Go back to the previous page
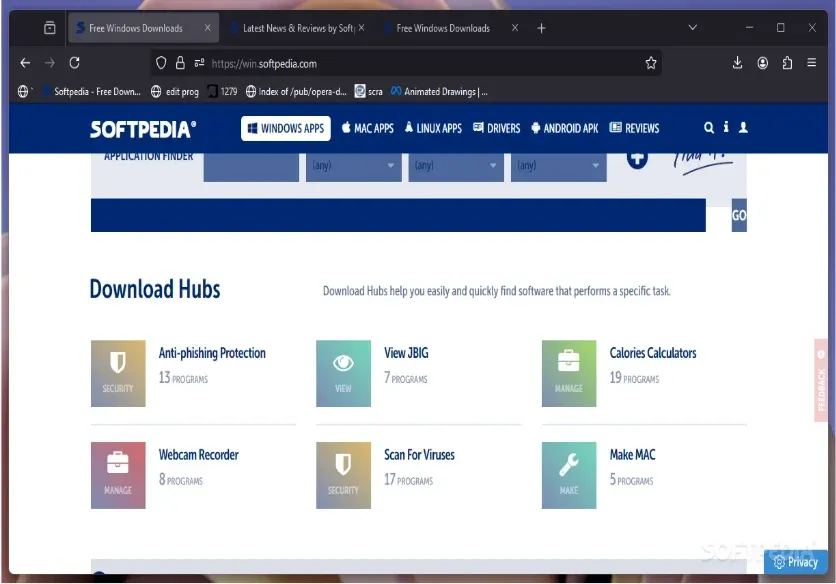Viewport: 836px width, 584px height. click(x=25, y=63)
